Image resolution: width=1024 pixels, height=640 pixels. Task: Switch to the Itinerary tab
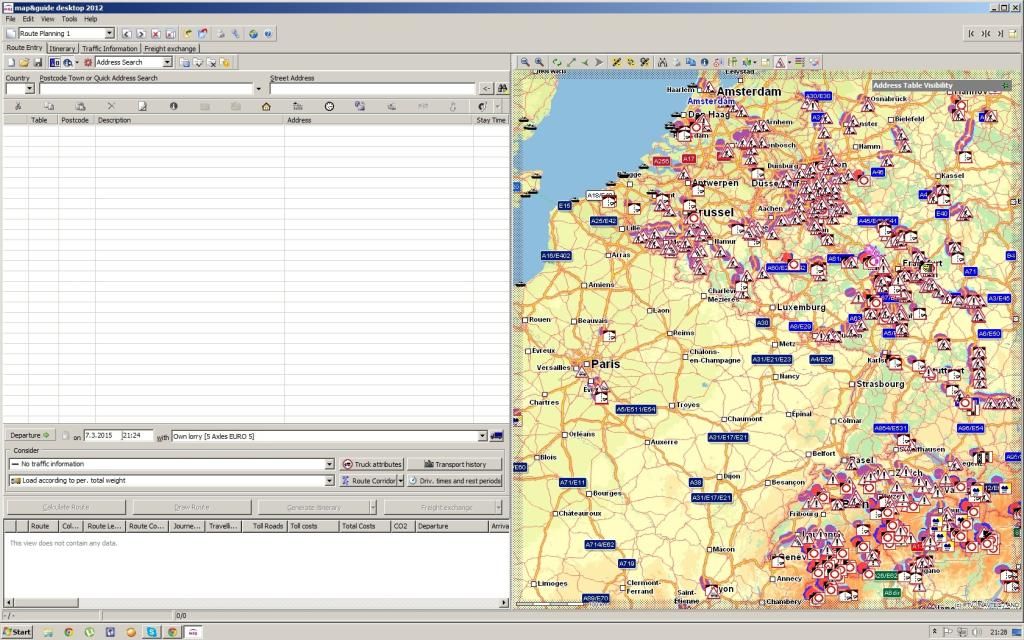pos(62,48)
